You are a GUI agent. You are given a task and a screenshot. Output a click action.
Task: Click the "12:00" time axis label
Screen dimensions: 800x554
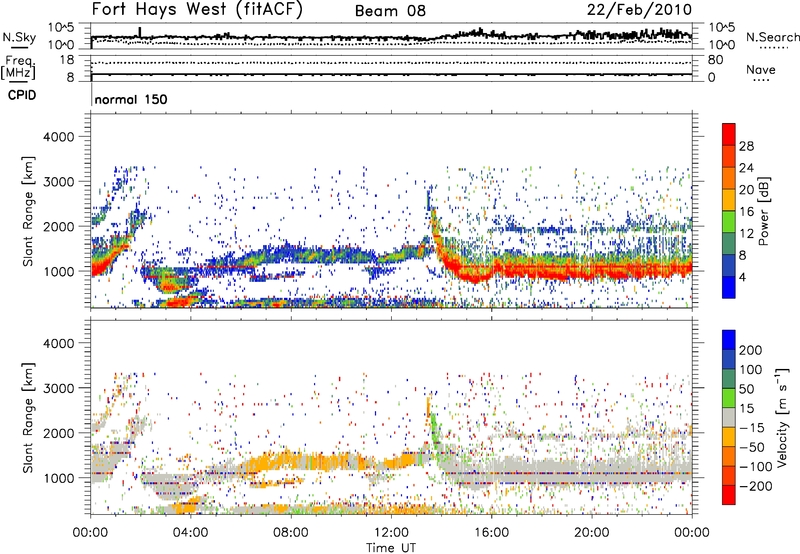[x=391, y=533]
